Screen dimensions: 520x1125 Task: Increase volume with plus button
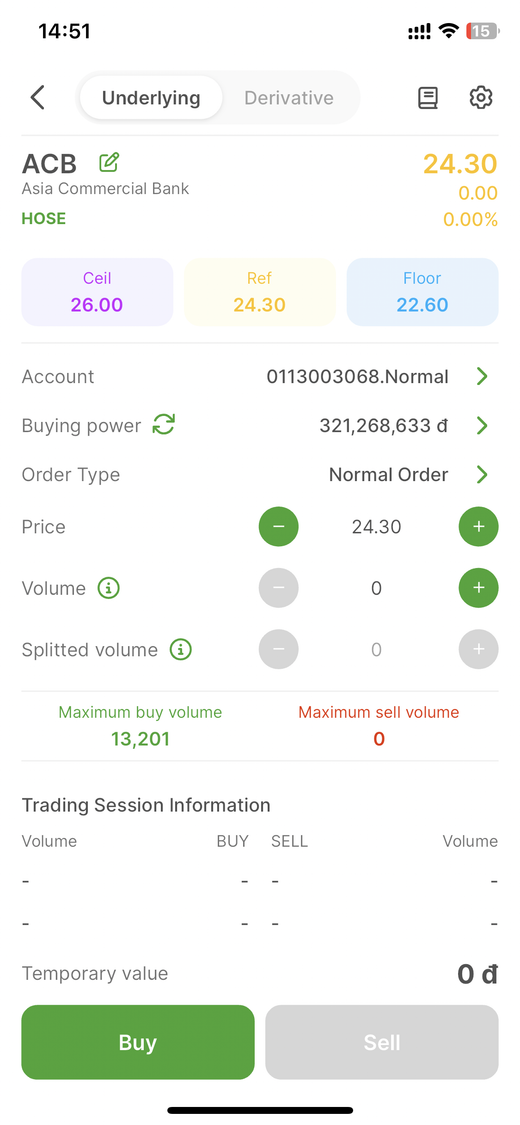478,588
